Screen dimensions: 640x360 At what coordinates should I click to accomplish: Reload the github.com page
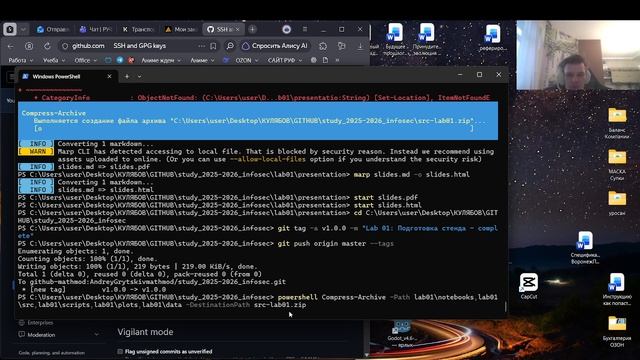click(47, 46)
